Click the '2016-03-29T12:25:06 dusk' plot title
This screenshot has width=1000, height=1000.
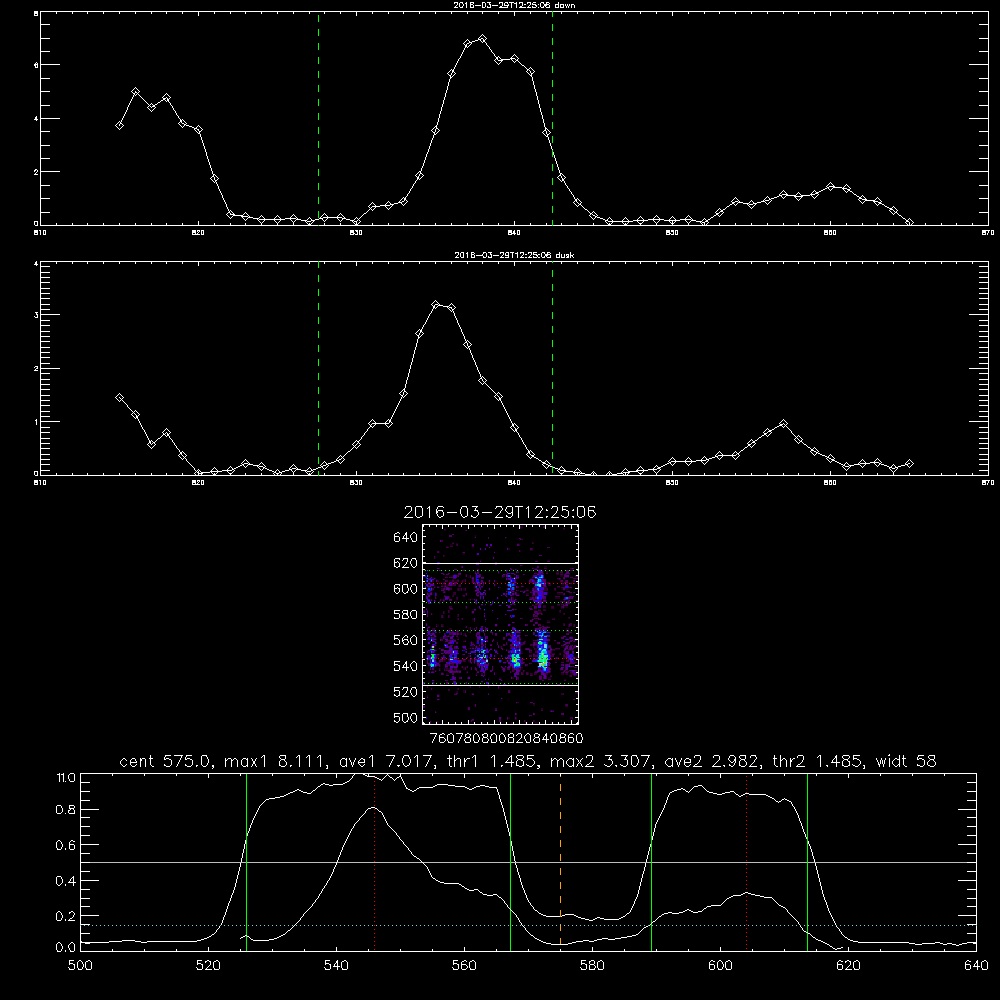click(x=514, y=255)
